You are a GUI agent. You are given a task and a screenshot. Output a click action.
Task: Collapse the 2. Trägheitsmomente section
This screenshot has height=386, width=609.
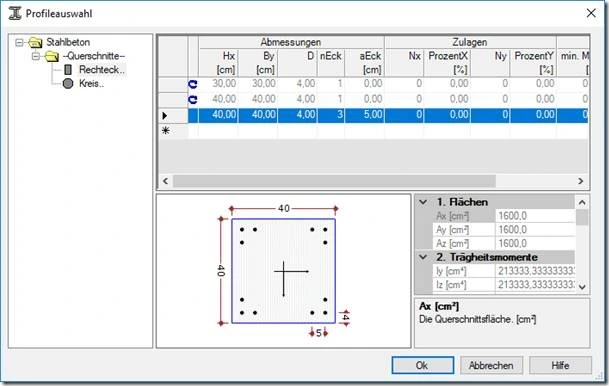tap(423, 257)
